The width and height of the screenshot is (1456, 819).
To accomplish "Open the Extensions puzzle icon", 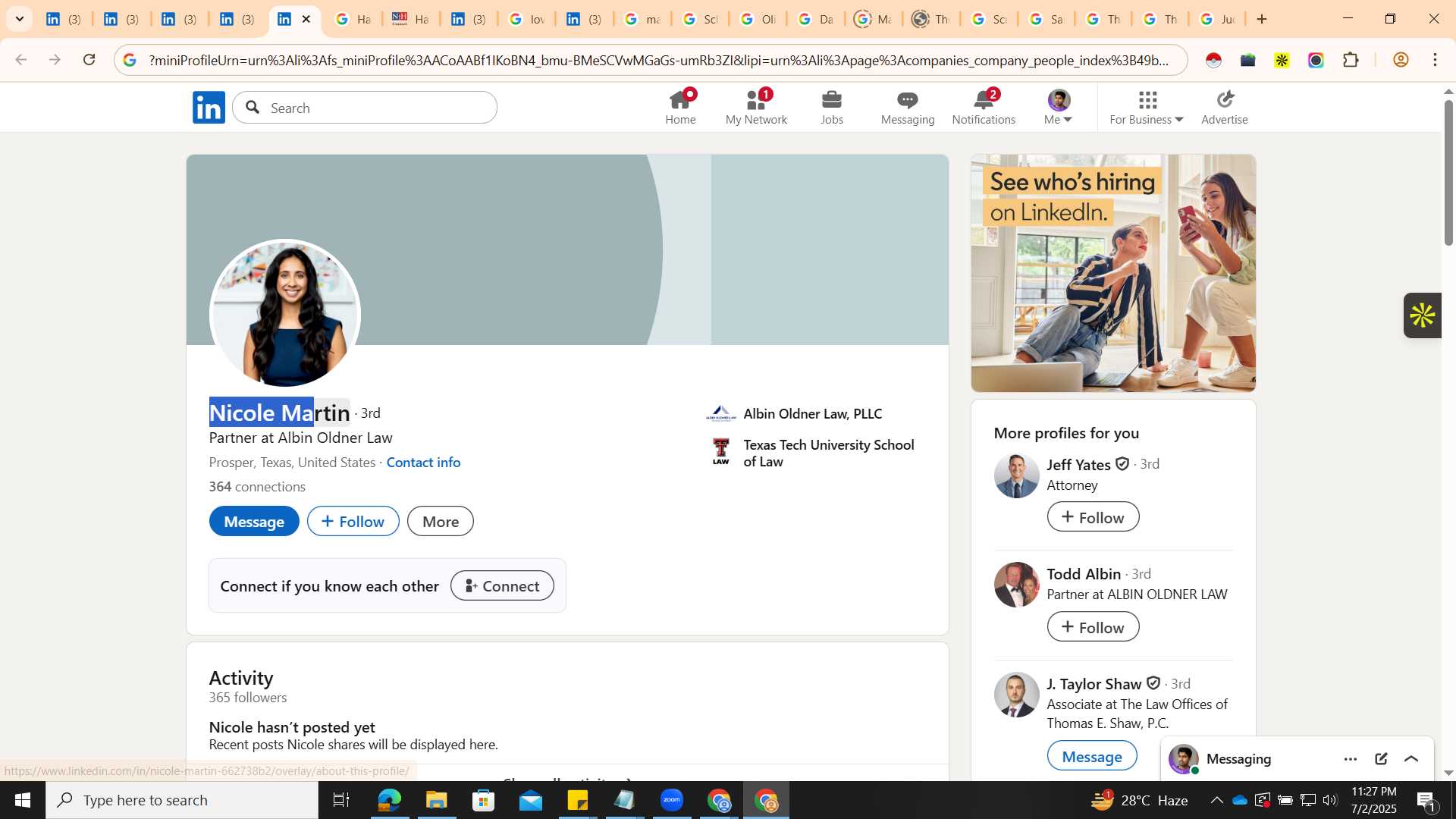I will [x=1351, y=60].
